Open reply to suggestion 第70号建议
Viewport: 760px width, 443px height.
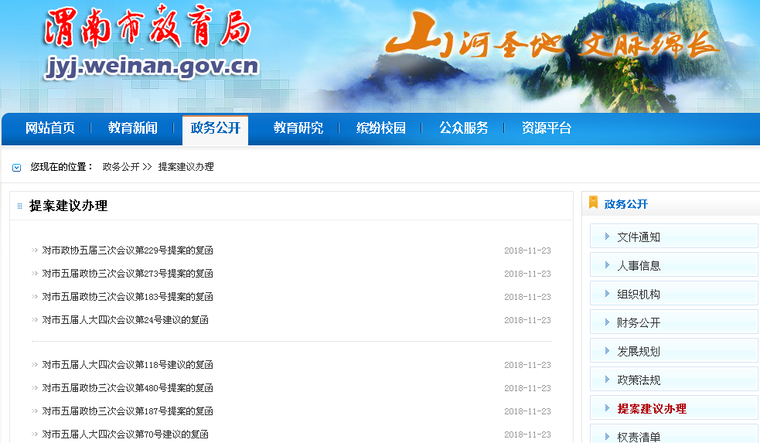point(125,434)
